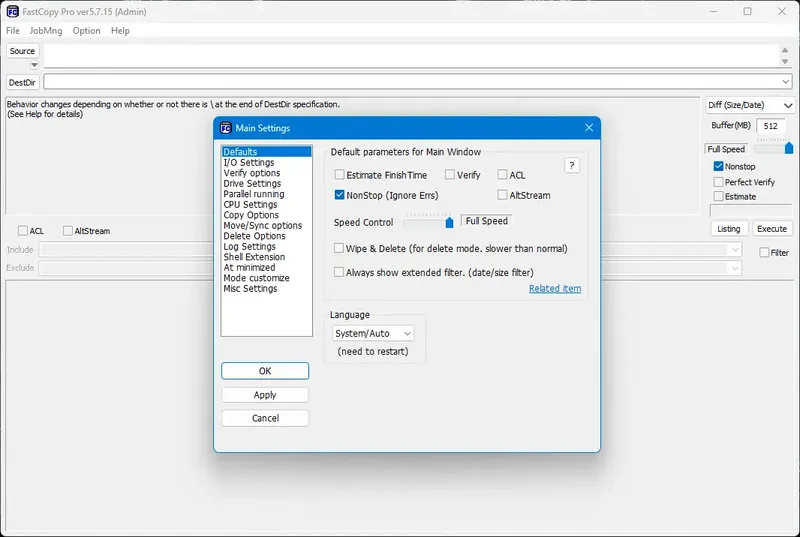Image resolution: width=800 pixels, height=537 pixels.
Task: Expand the DestDir path dropdown
Action: pos(785,82)
